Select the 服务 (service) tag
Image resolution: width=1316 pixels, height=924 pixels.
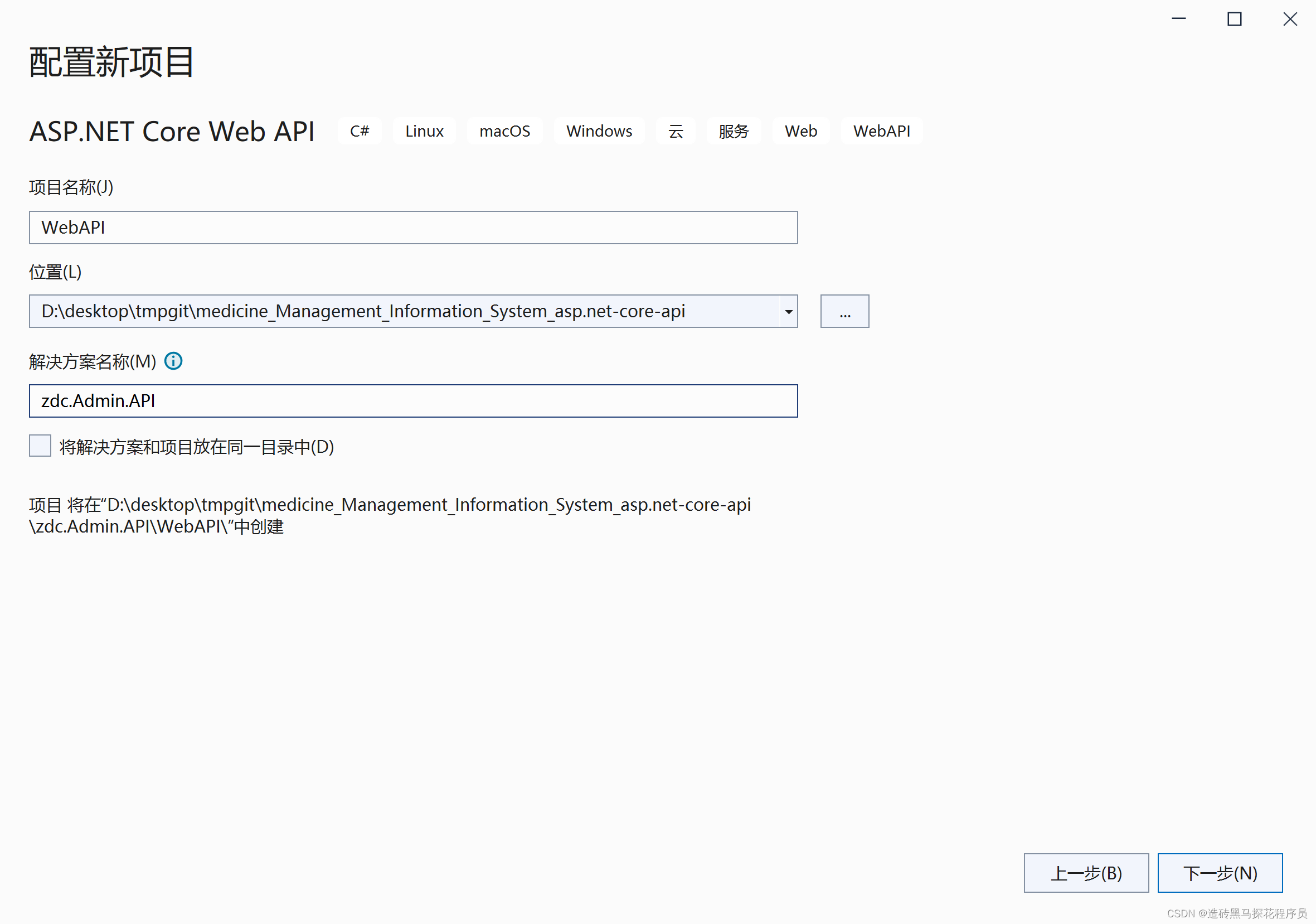point(734,131)
